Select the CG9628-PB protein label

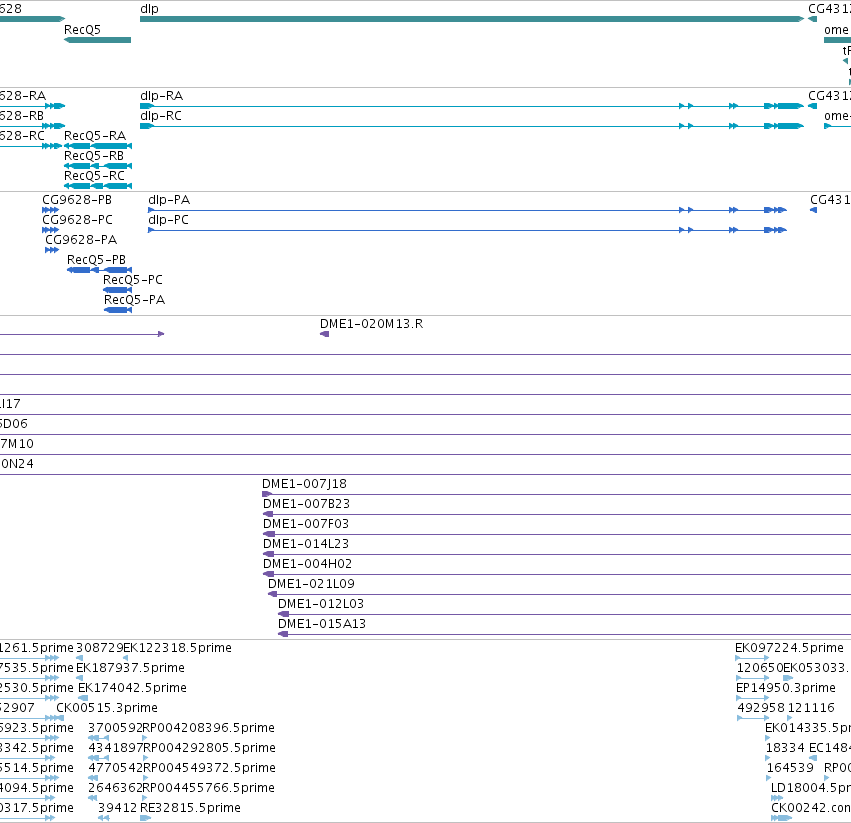pyautogui.click(x=77, y=200)
